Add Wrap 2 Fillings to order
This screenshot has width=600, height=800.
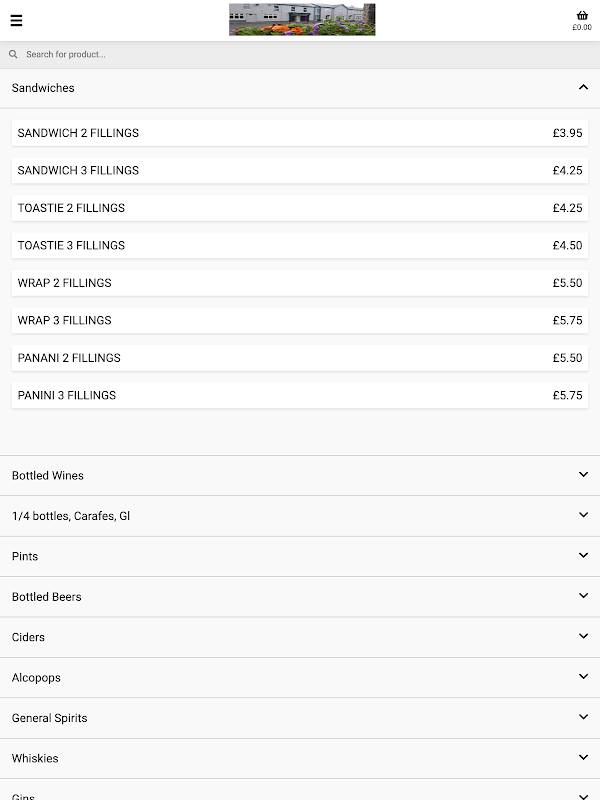(x=299, y=283)
